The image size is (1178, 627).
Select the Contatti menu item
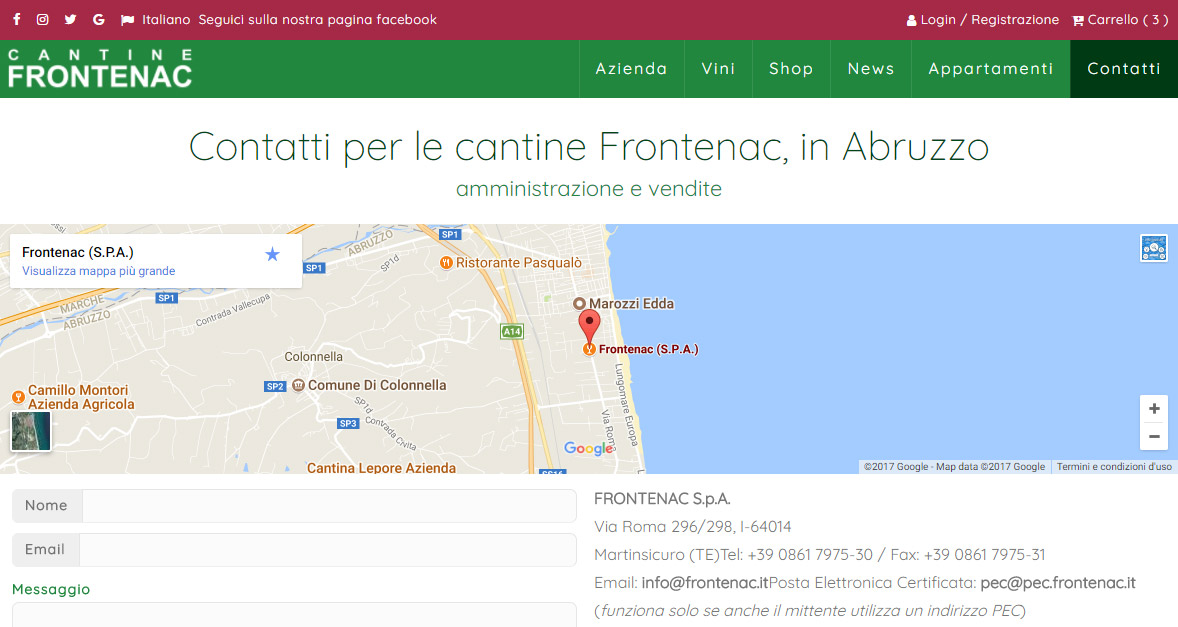[1124, 69]
